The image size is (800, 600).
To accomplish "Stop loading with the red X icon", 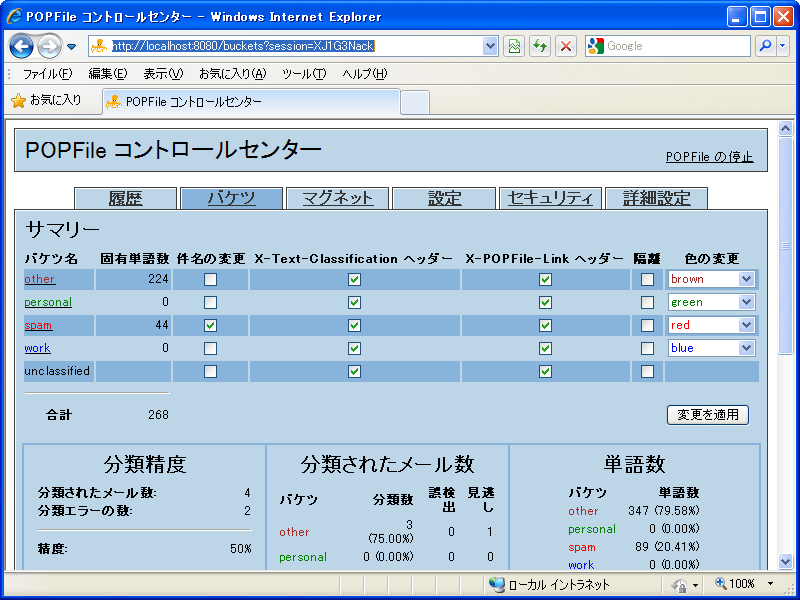I will pyautogui.click(x=565, y=46).
